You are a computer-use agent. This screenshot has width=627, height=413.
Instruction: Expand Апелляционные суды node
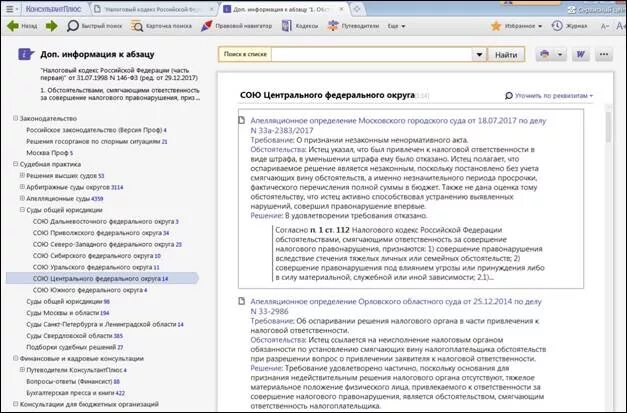coord(22,198)
